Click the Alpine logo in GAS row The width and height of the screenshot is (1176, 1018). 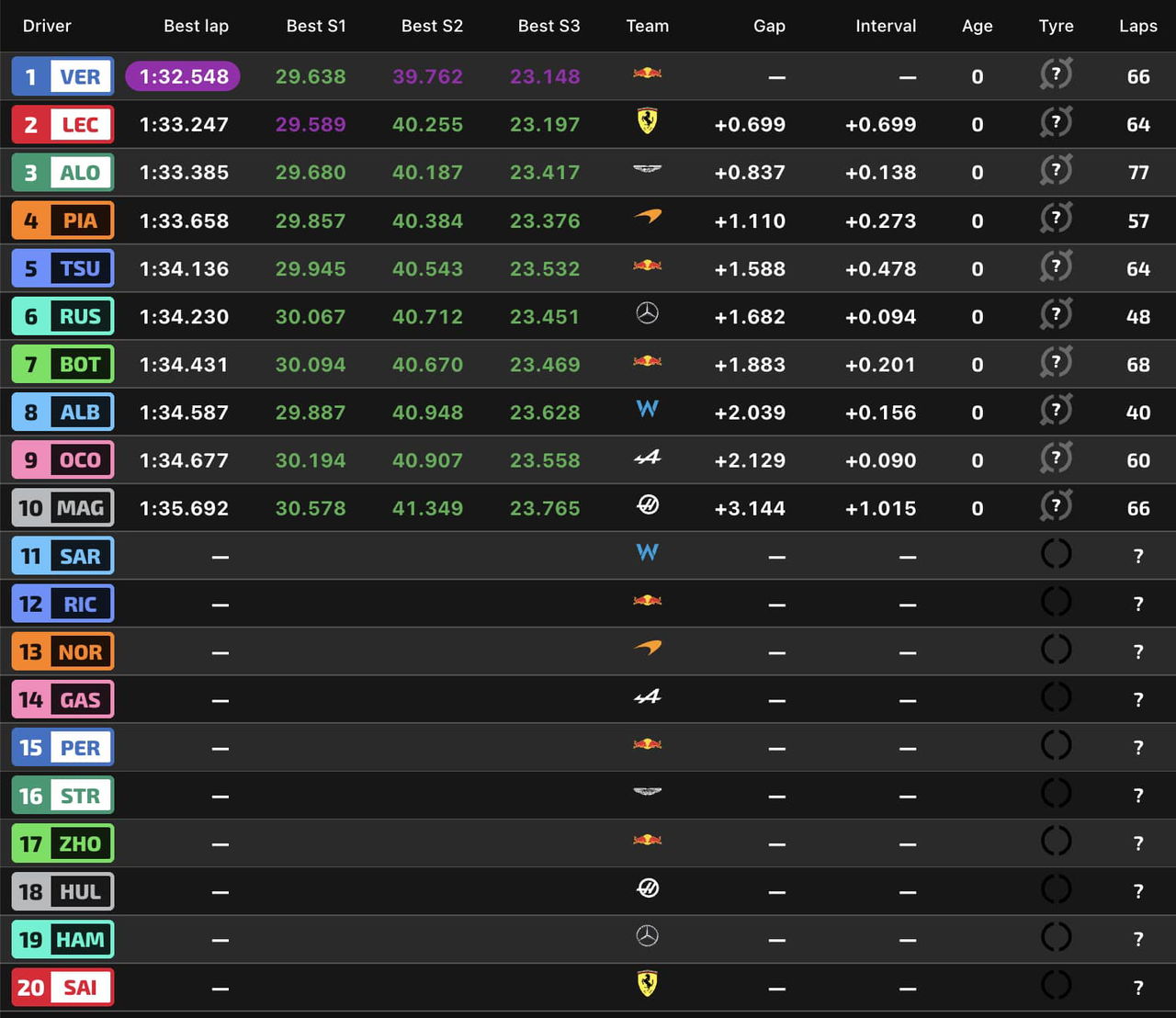(648, 696)
